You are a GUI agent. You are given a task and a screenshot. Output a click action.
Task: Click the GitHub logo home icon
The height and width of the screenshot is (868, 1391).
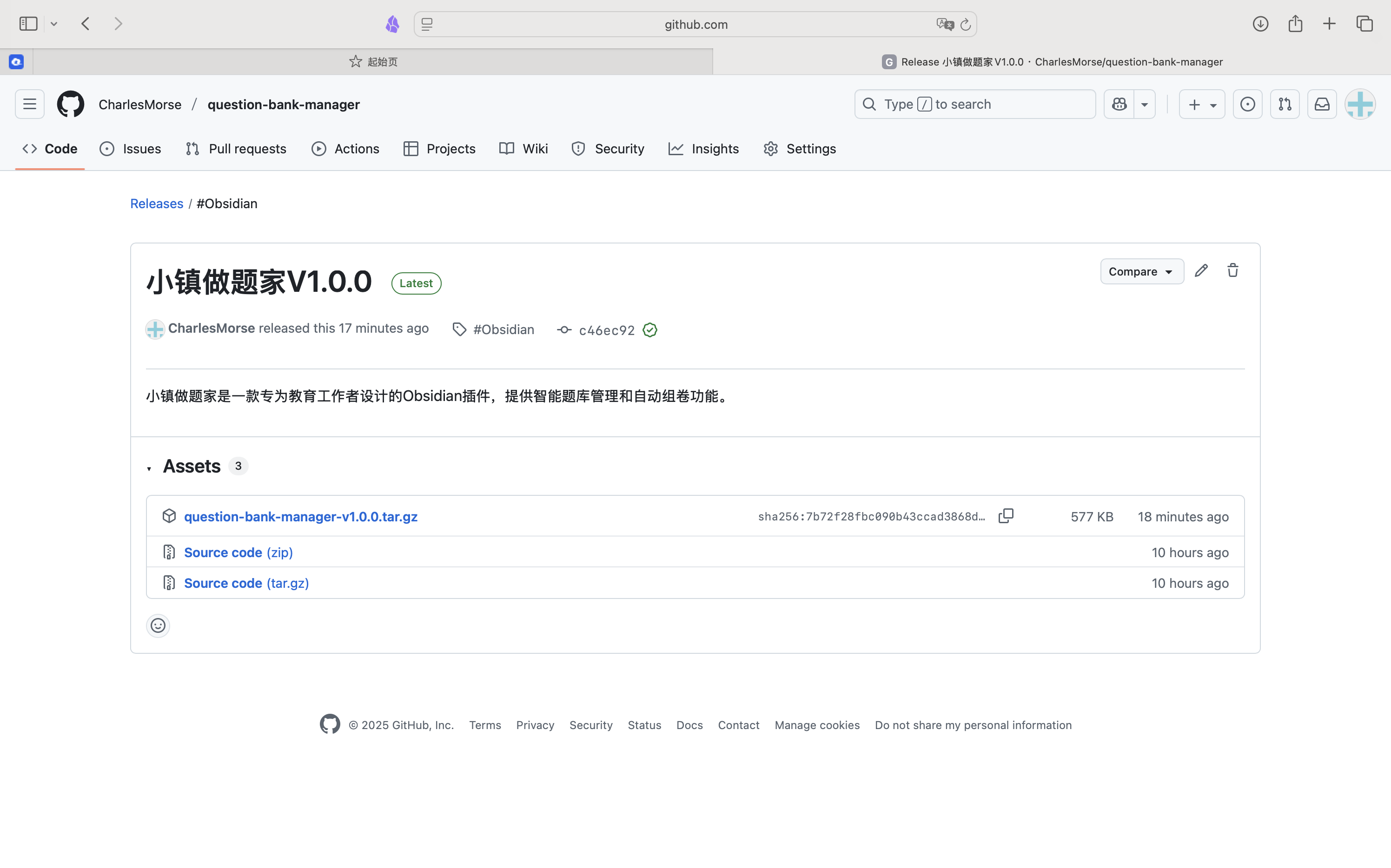[x=71, y=105]
